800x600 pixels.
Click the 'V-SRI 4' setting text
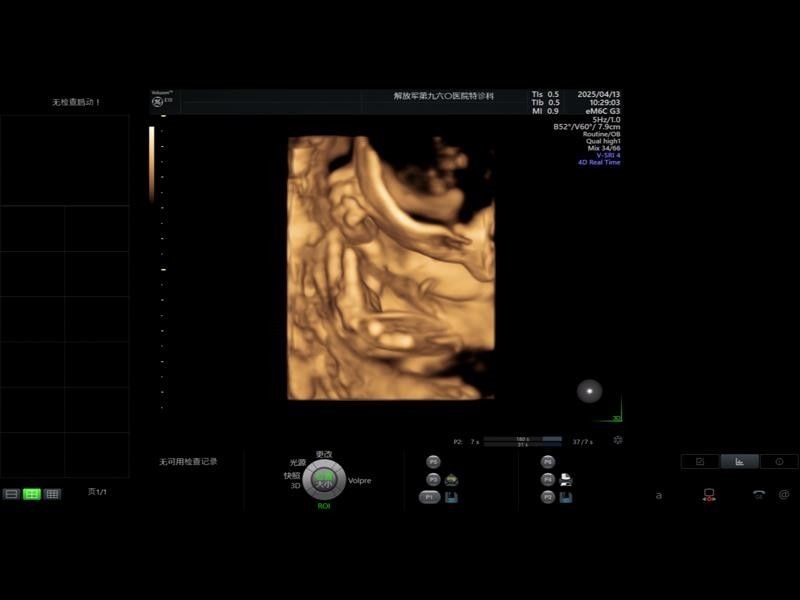(x=608, y=155)
